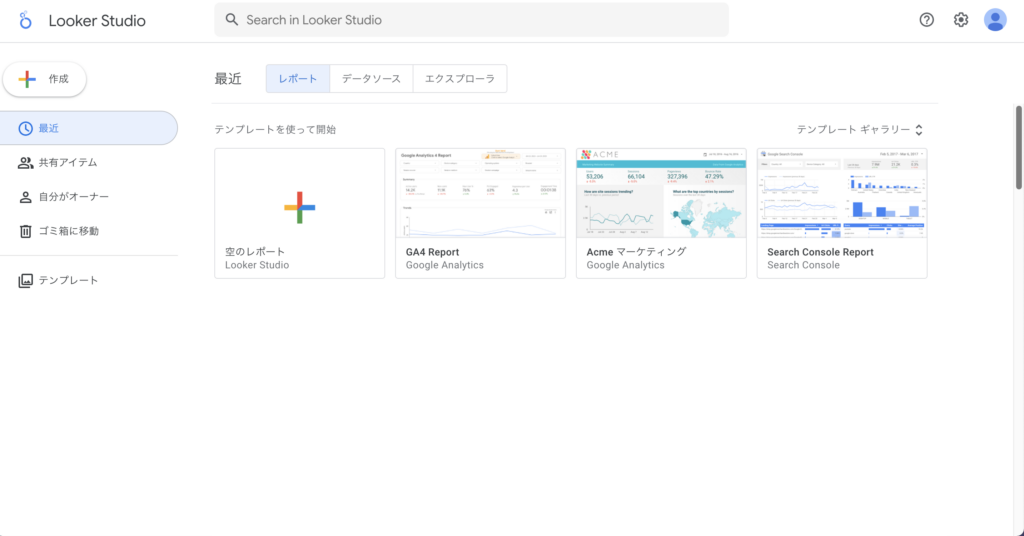Open the settings gear icon

click(961, 20)
